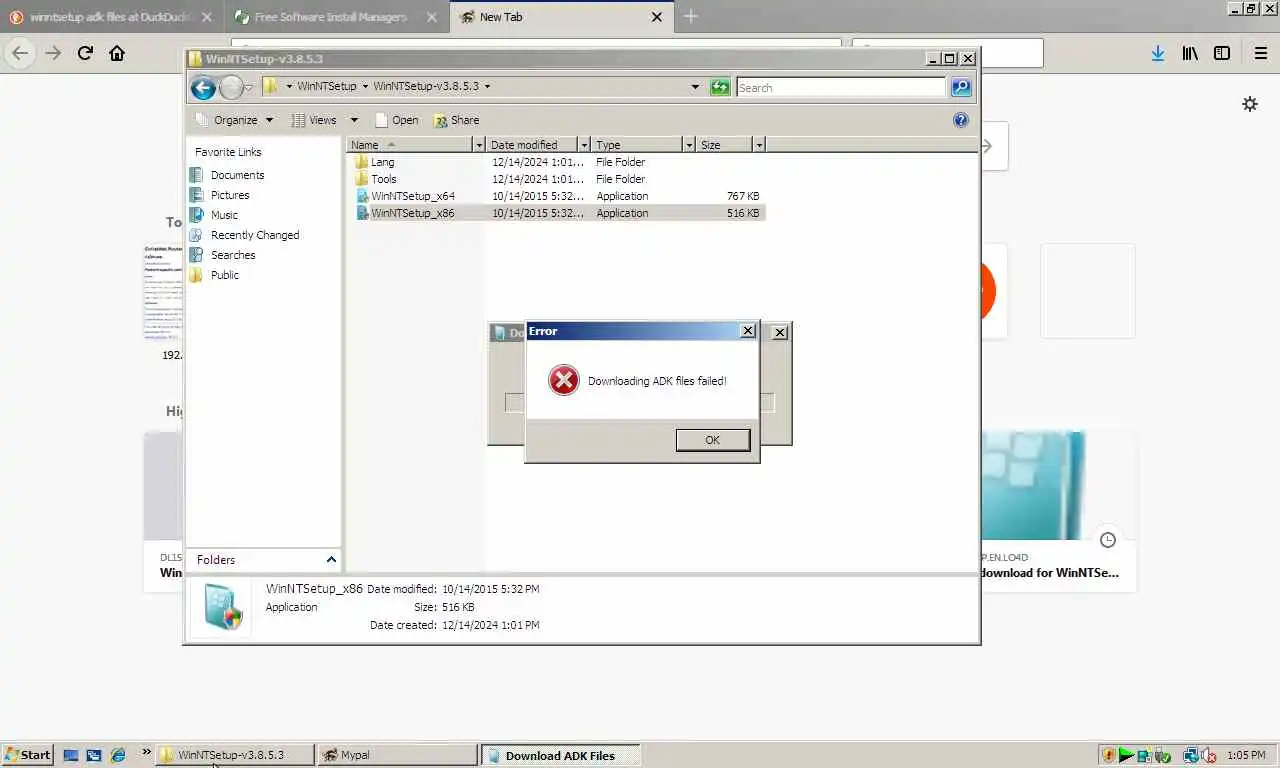The width and height of the screenshot is (1280, 768).
Task: Click Open in the Explorer toolbar
Action: (397, 120)
